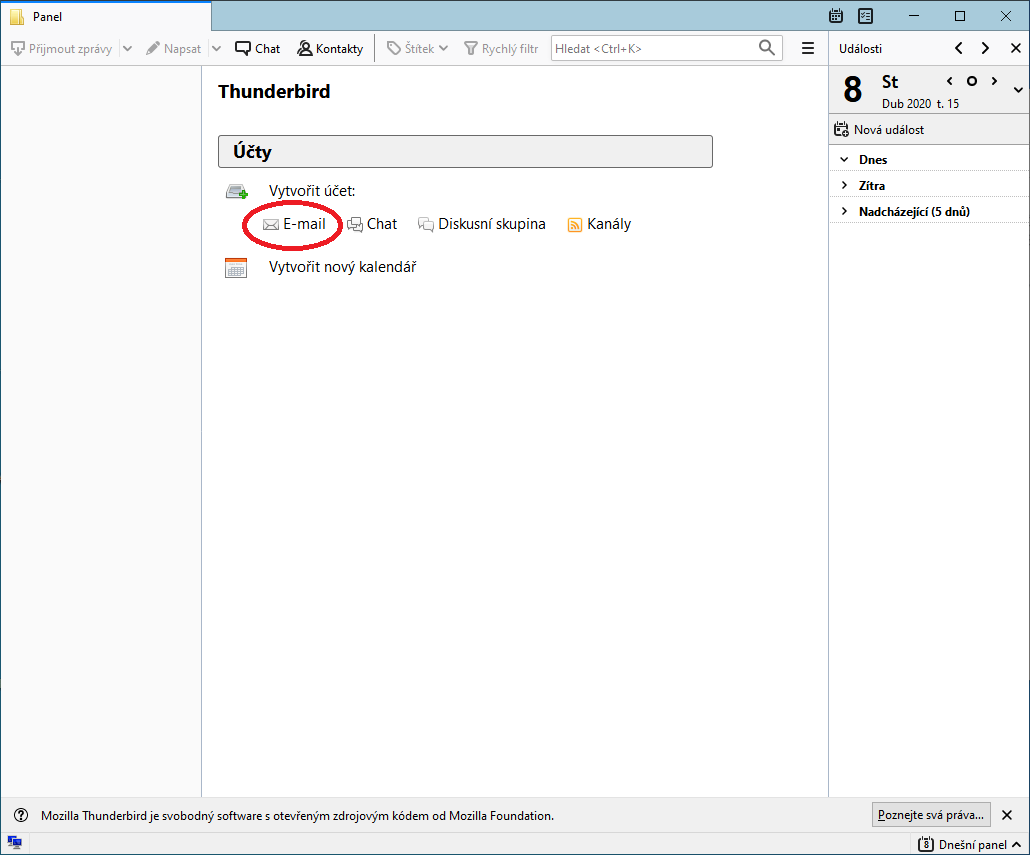Dismiss the rights notification bar
Viewport: 1030px width, 855px height.
pos(1007,815)
